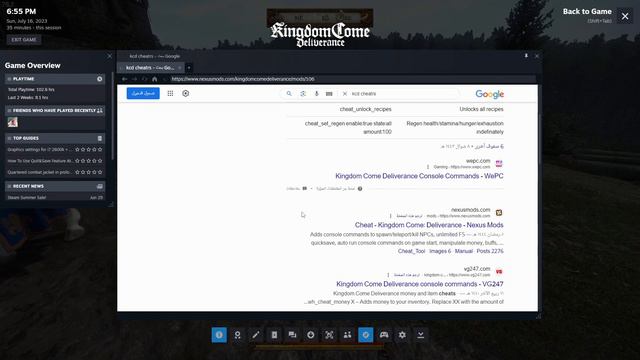Open the Controller settings gamepad icon
Screen dimensions: 640x360
(x=384, y=335)
